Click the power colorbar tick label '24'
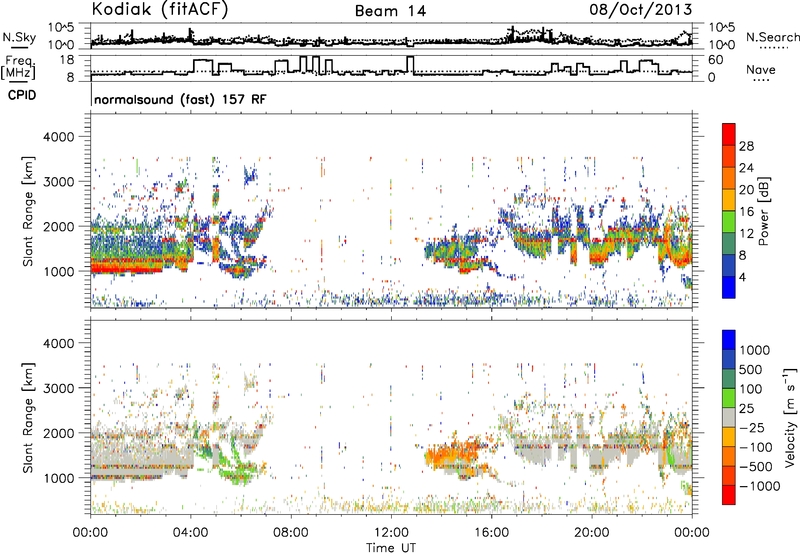 tap(746, 168)
